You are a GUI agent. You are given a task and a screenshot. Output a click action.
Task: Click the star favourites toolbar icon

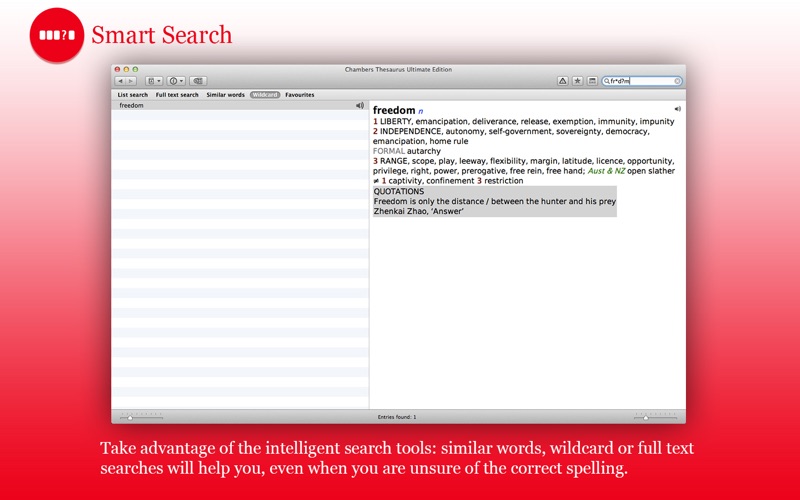click(577, 81)
